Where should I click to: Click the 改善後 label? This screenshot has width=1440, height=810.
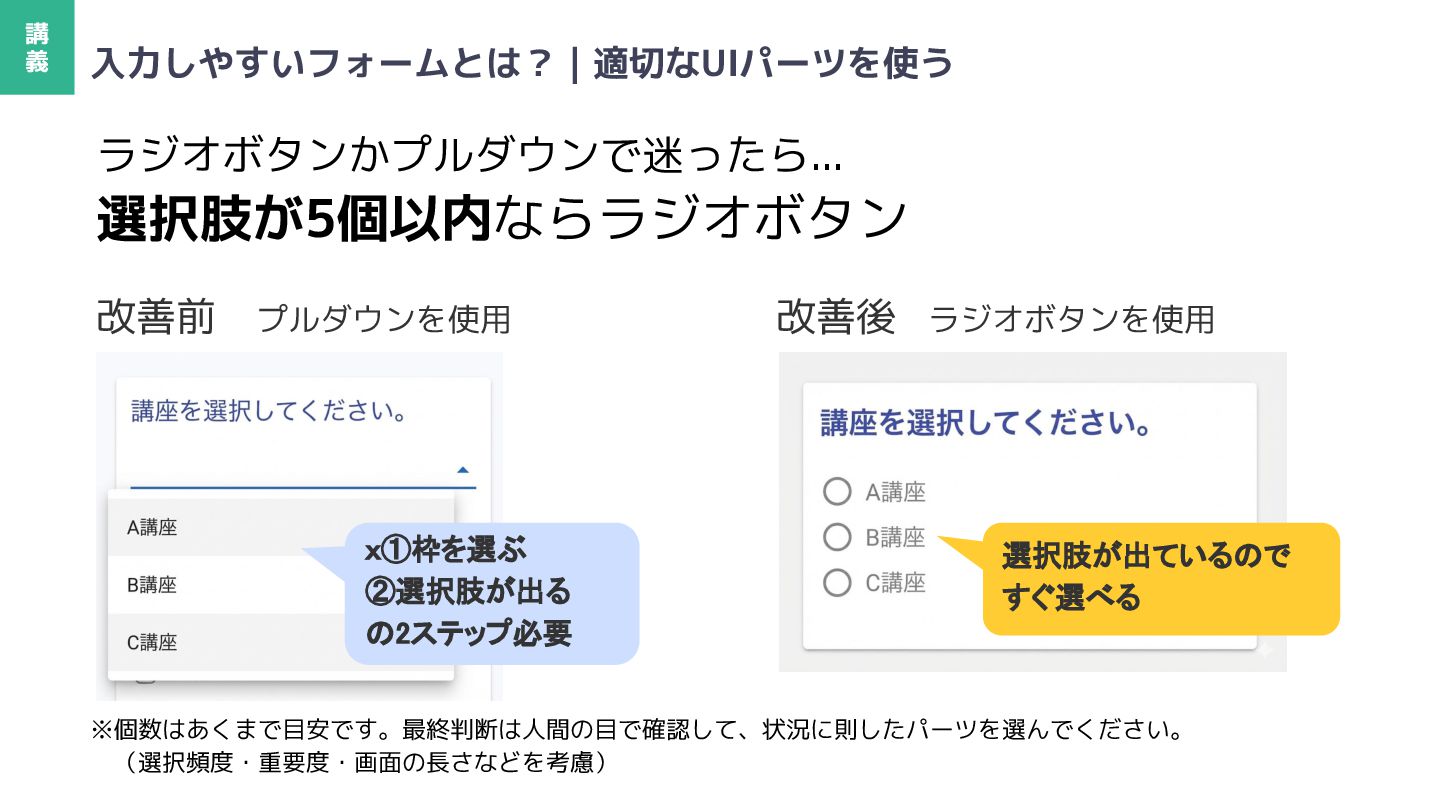coord(836,317)
